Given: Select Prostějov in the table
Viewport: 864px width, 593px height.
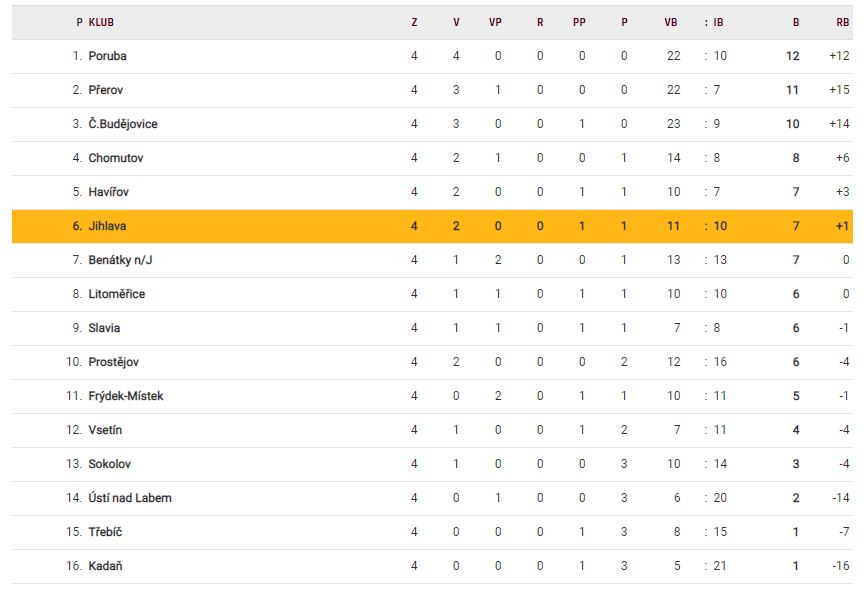Looking at the screenshot, I should (114, 362).
